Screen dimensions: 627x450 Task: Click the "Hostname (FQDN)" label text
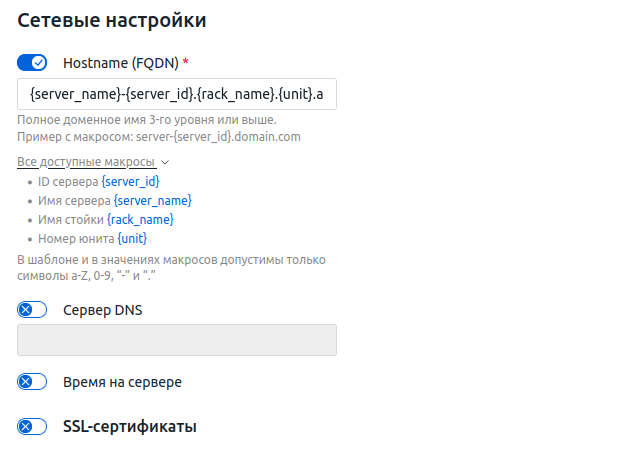[x=120, y=63]
